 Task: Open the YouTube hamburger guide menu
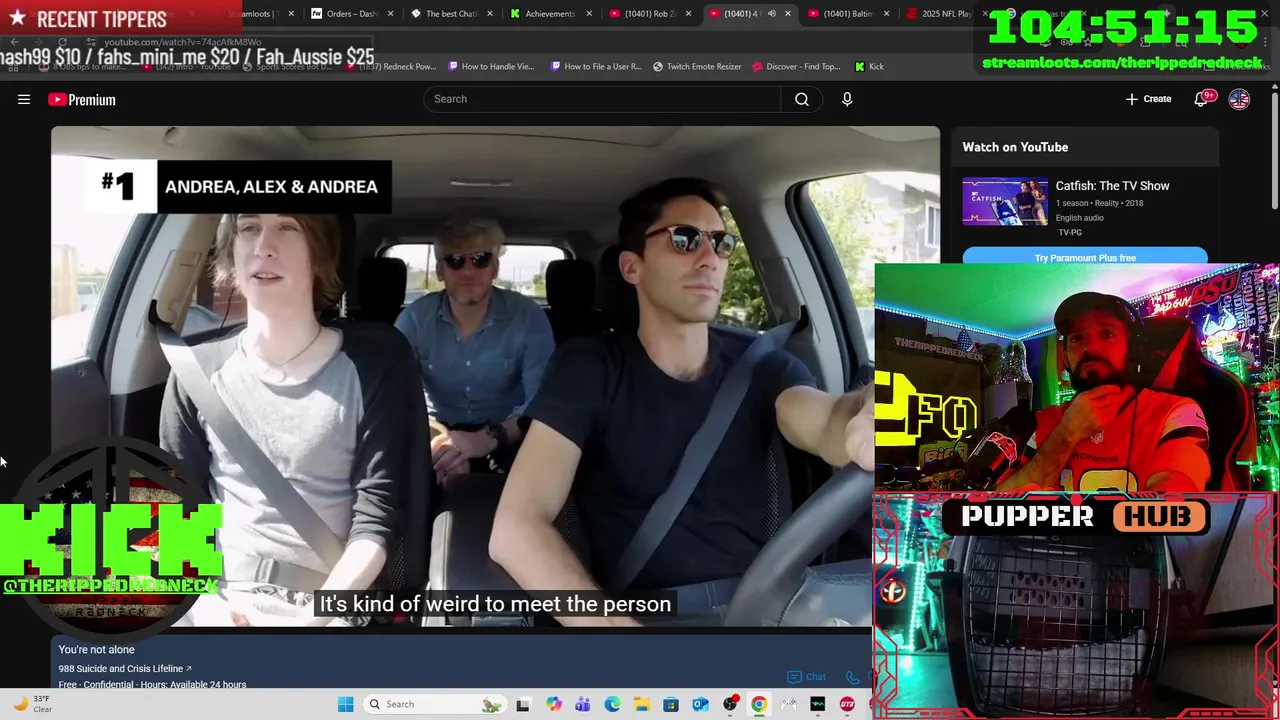(24, 99)
